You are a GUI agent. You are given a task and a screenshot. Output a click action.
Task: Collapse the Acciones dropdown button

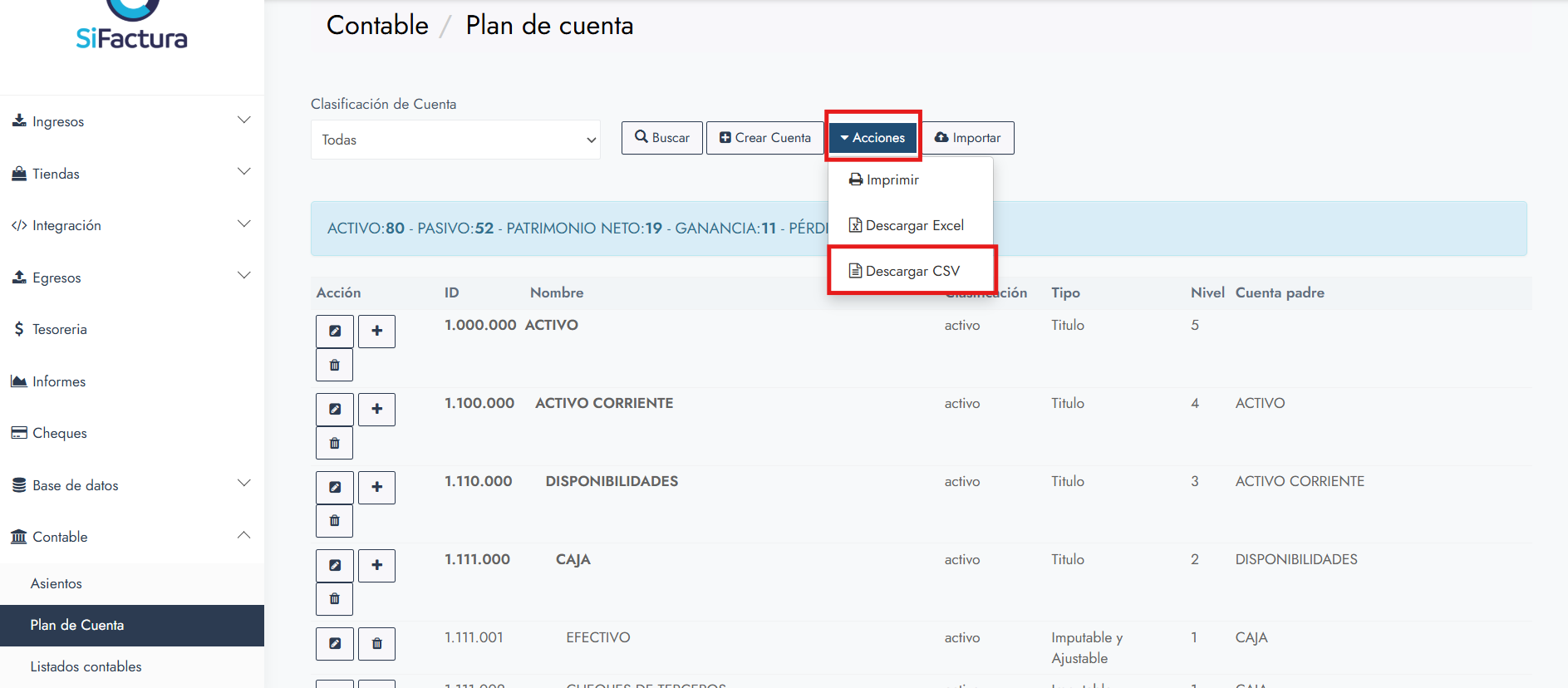click(x=872, y=138)
